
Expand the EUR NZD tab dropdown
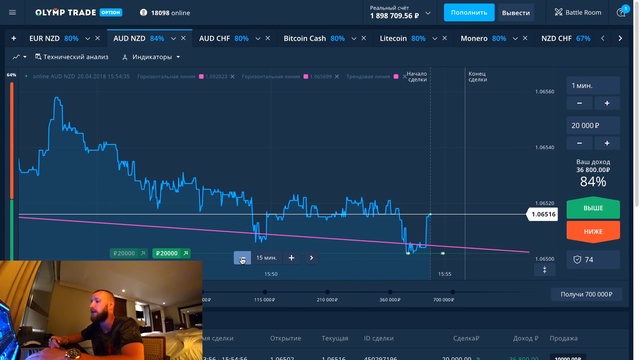coord(87,38)
